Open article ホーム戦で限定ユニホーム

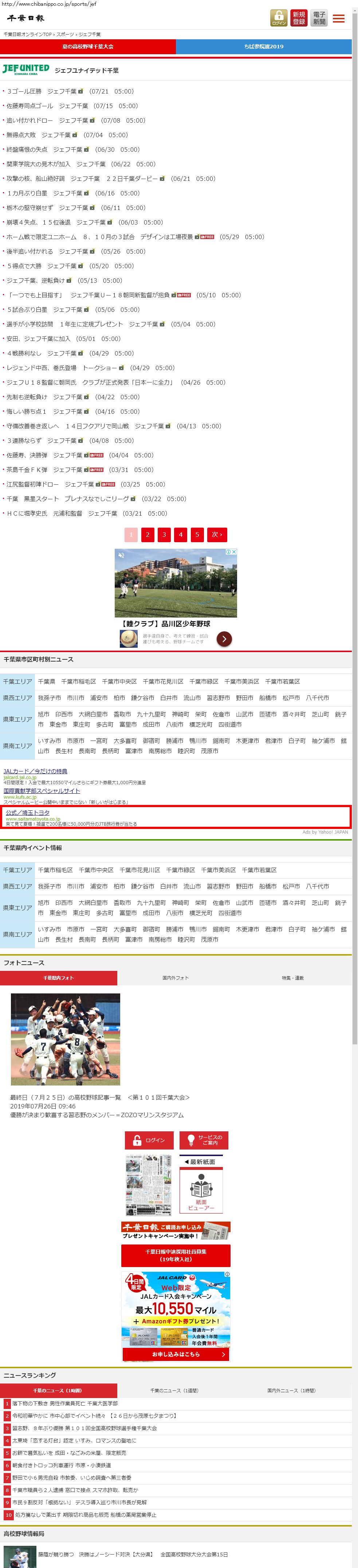click(x=100, y=237)
